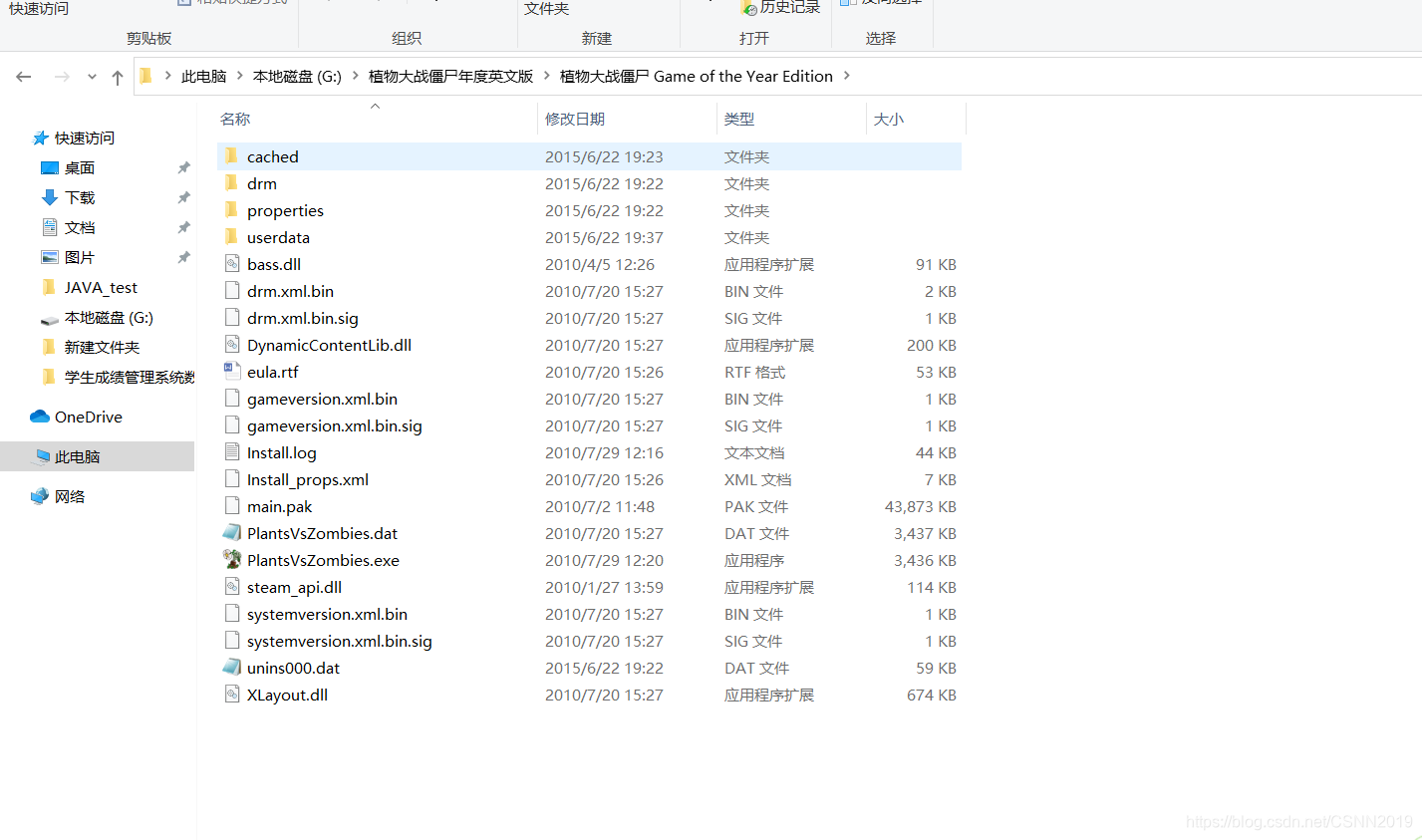Select the steam_api.dll file icon

point(231,587)
